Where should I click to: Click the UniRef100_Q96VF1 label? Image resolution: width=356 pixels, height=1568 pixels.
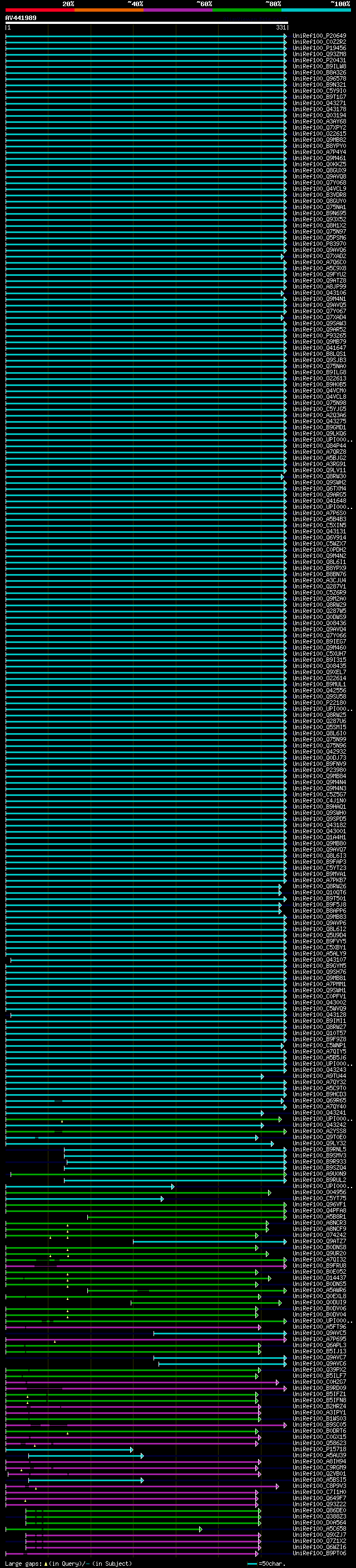tap(319, 1205)
